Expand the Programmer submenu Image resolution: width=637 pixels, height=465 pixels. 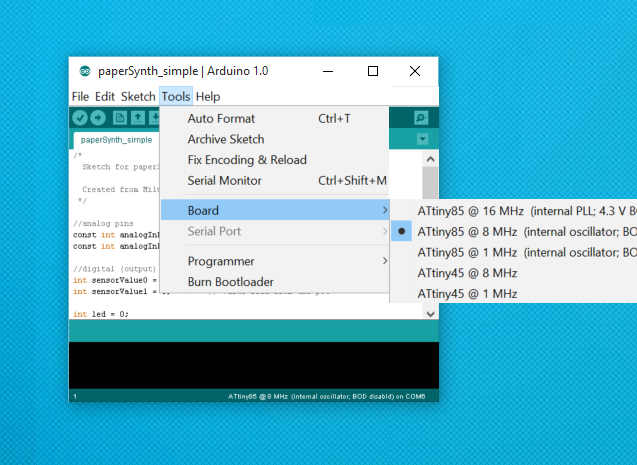[x=275, y=261]
